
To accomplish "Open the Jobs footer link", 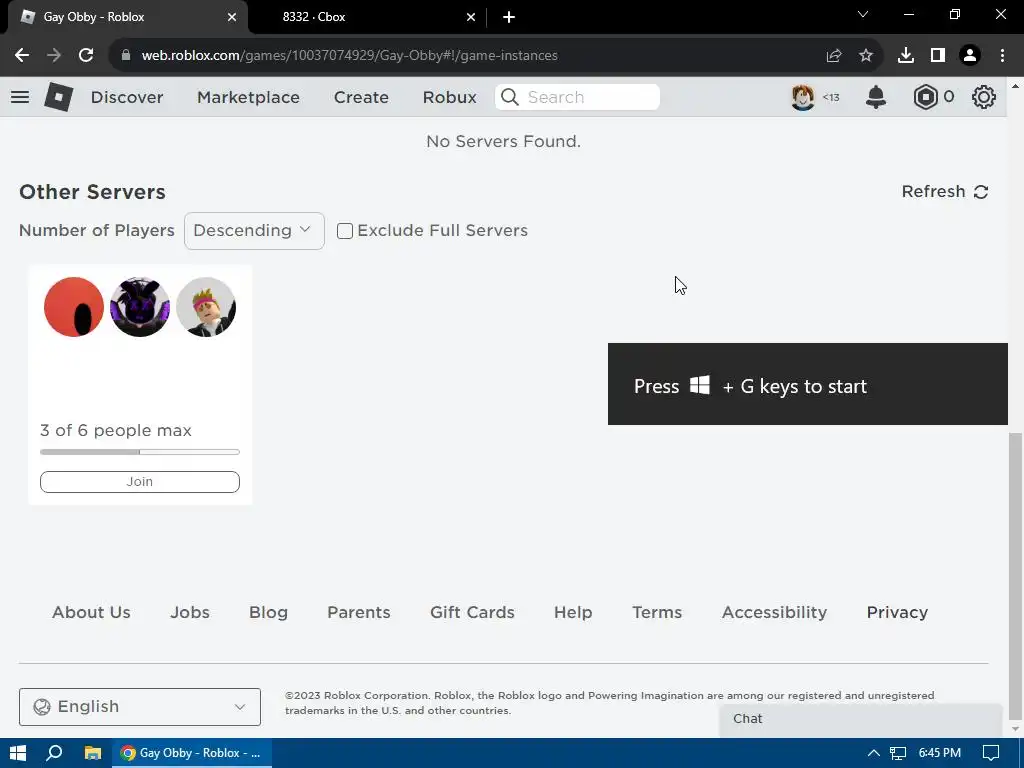I will pyautogui.click(x=190, y=613).
